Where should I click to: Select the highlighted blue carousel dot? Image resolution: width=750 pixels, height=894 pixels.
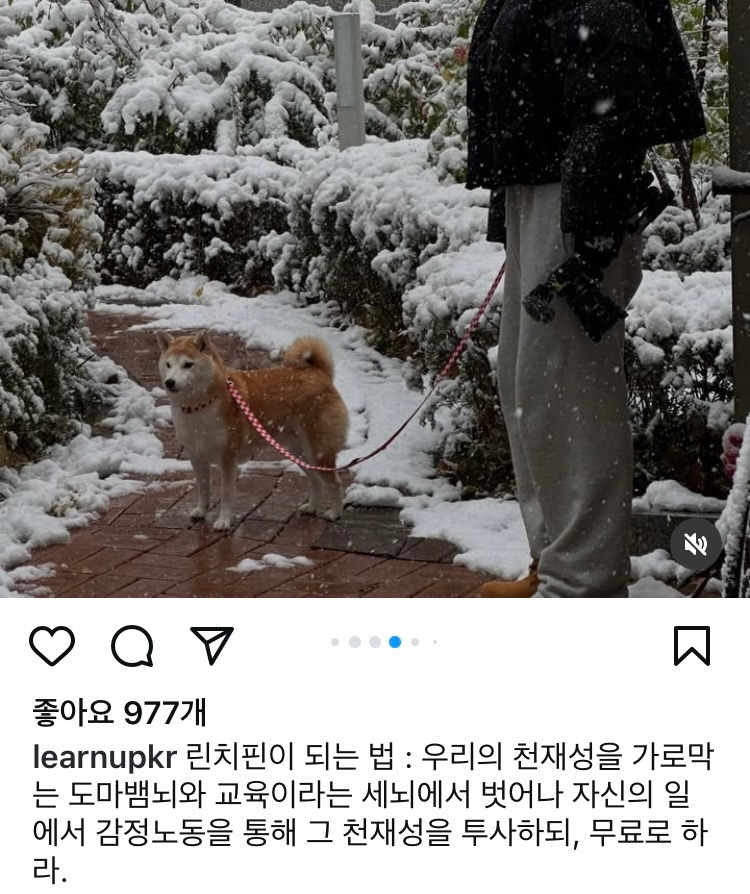pyautogui.click(x=395, y=642)
